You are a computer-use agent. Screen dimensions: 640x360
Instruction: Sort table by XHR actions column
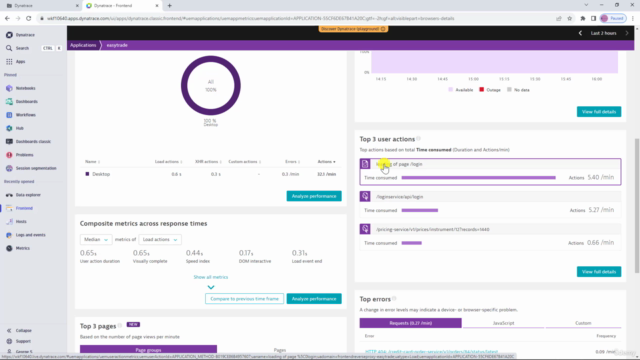point(208,162)
